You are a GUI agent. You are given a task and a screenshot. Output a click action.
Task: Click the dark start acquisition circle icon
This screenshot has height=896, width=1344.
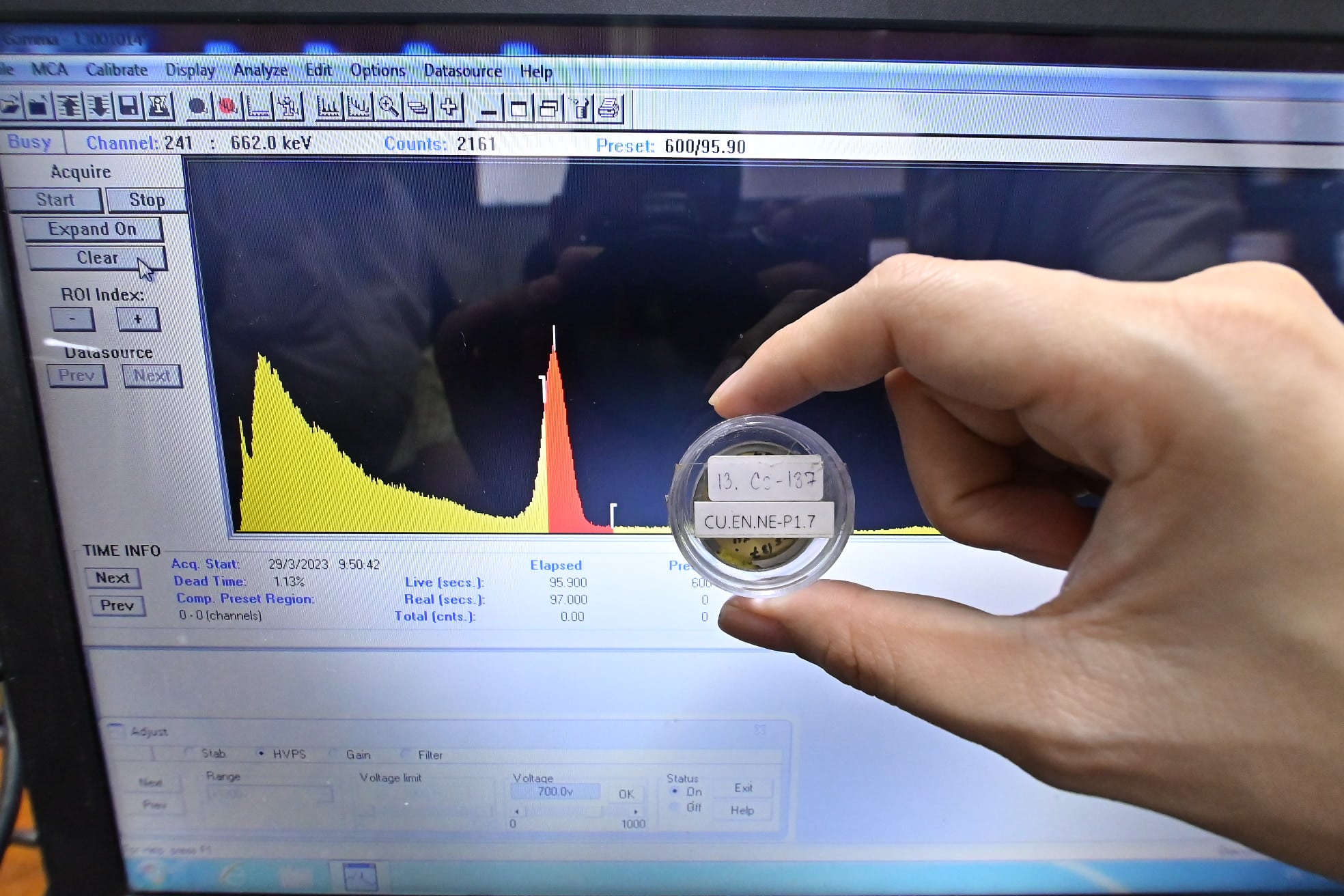tap(199, 107)
